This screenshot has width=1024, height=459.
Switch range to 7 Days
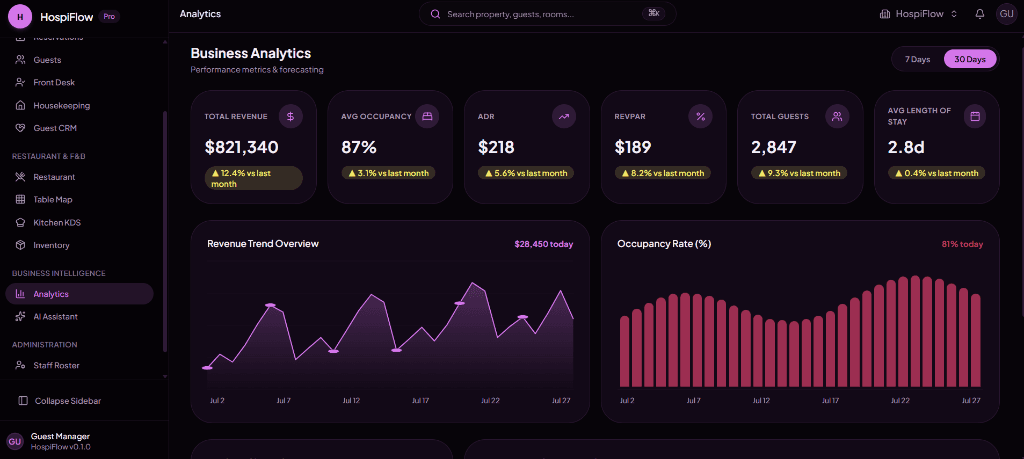pos(918,59)
